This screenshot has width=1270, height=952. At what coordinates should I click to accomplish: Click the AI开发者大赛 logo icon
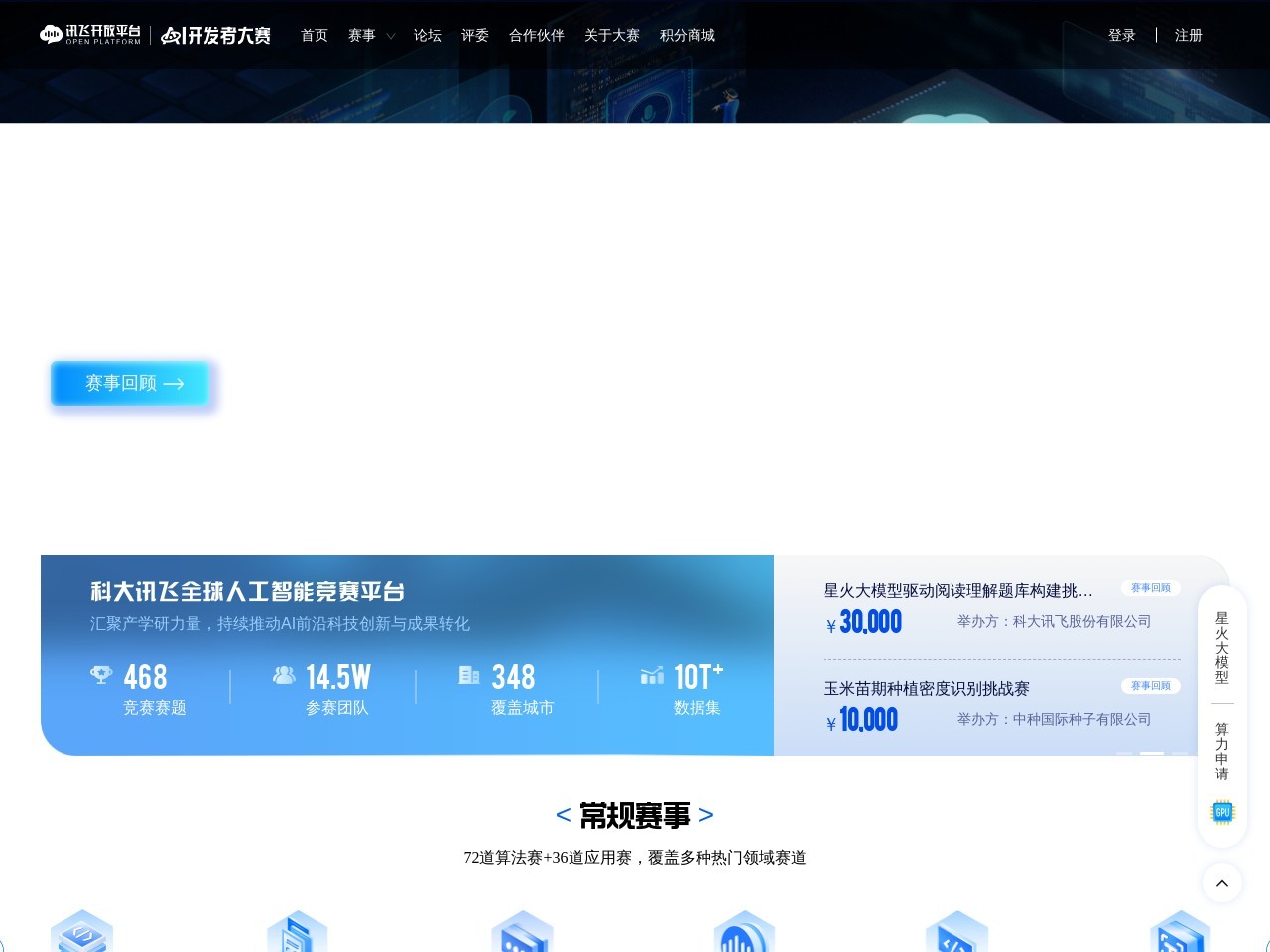[x=174, y=37]
